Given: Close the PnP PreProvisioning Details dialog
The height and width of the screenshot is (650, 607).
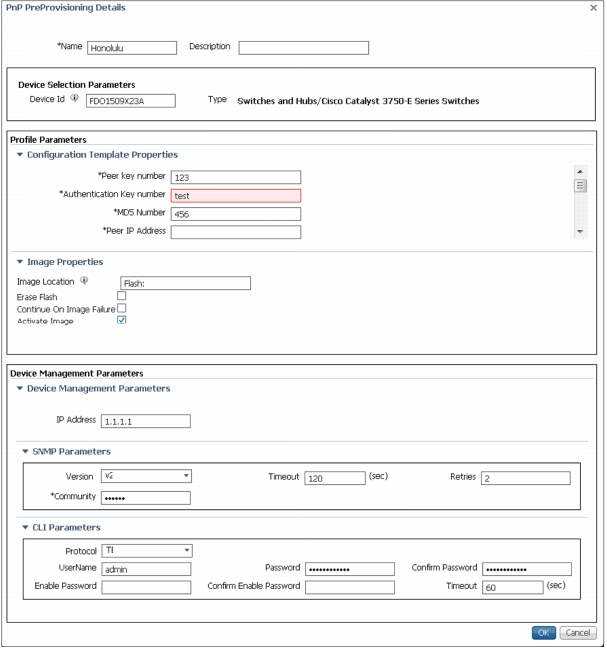Looking at the screenshot, I should tap(594, 8).
